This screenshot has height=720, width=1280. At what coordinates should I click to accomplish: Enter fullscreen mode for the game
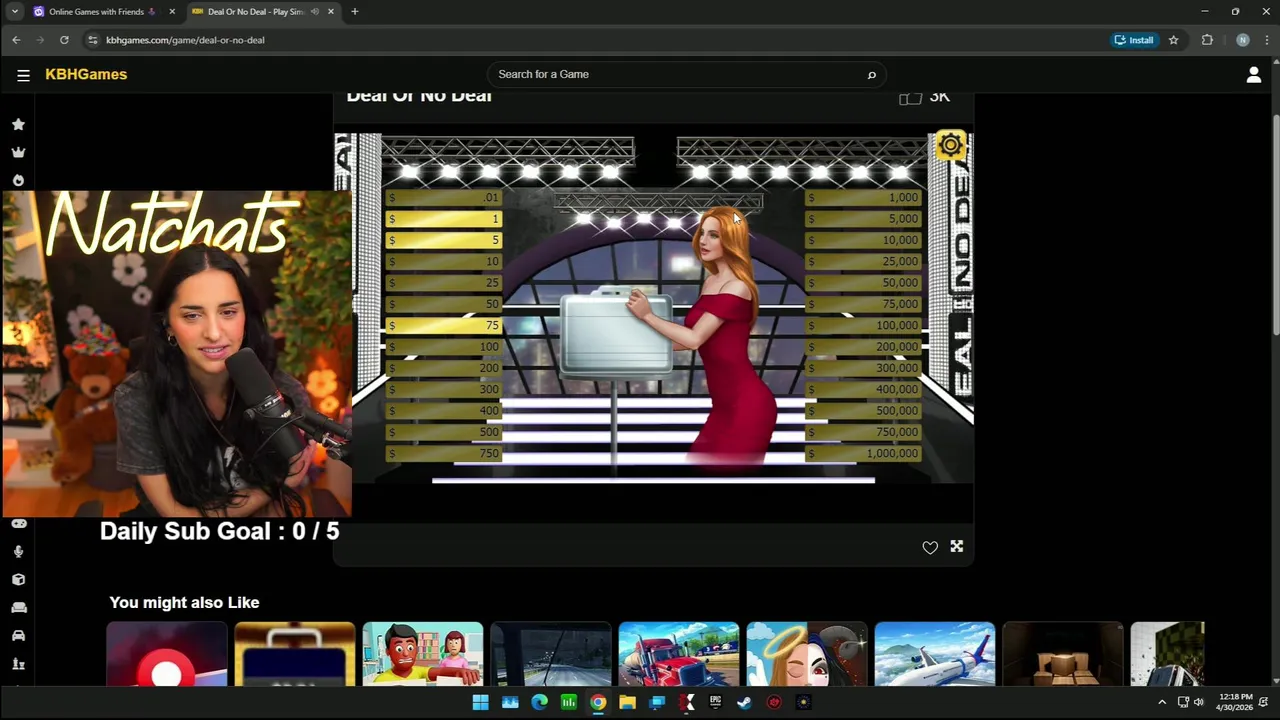coord(957,546)
